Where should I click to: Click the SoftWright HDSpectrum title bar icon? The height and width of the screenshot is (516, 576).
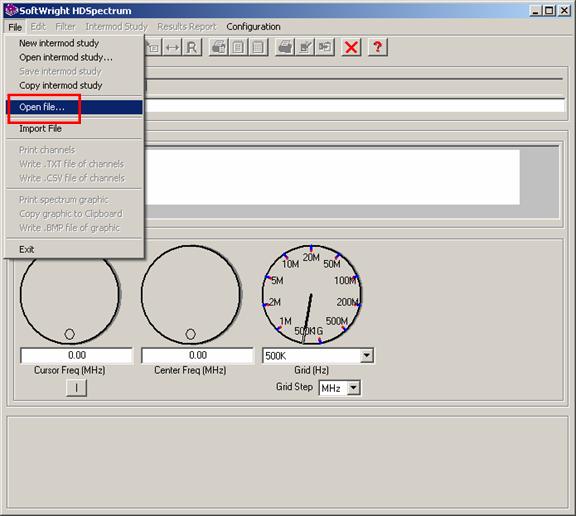tap(11, 10)
